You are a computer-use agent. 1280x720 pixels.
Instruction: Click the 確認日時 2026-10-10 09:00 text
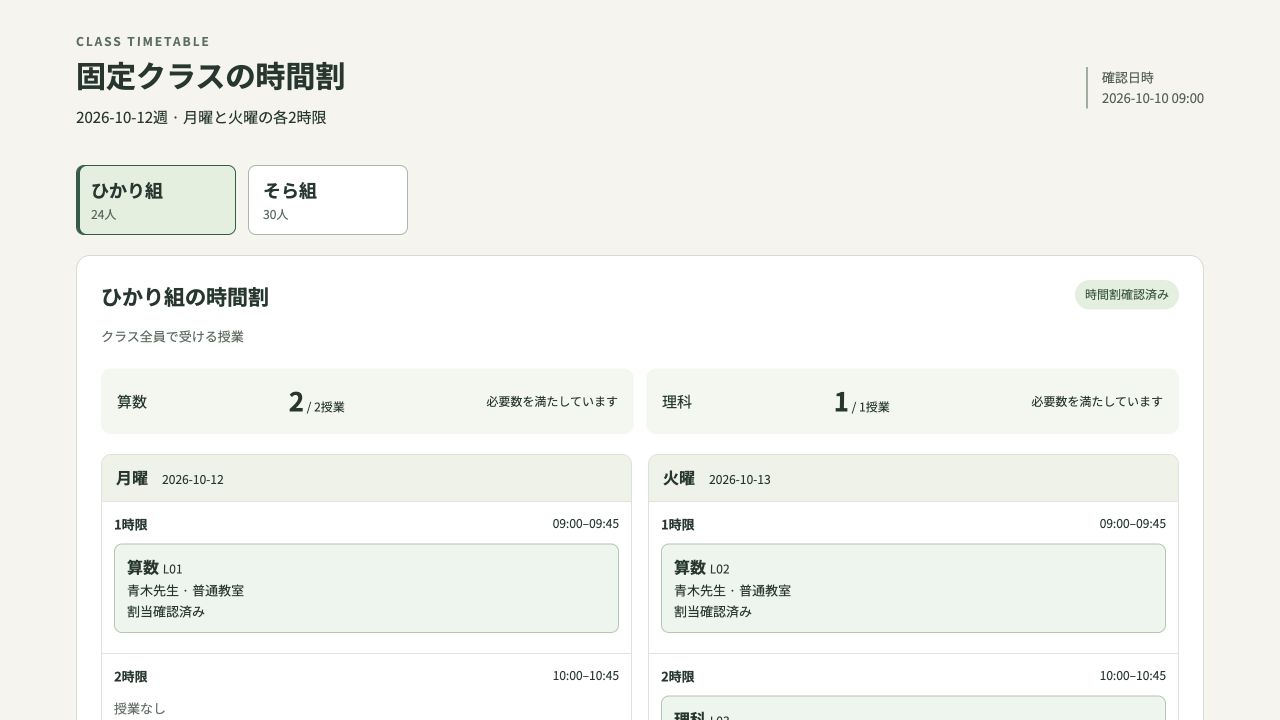click(x=1152, y=88)
